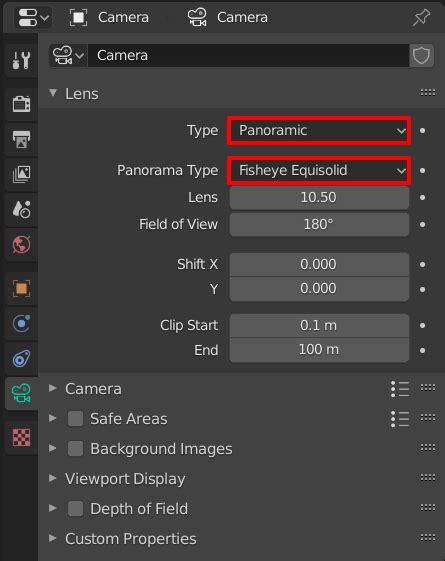Click the Field of View value slider
This screenshot has height=561, width=445.
pos(319,224)
